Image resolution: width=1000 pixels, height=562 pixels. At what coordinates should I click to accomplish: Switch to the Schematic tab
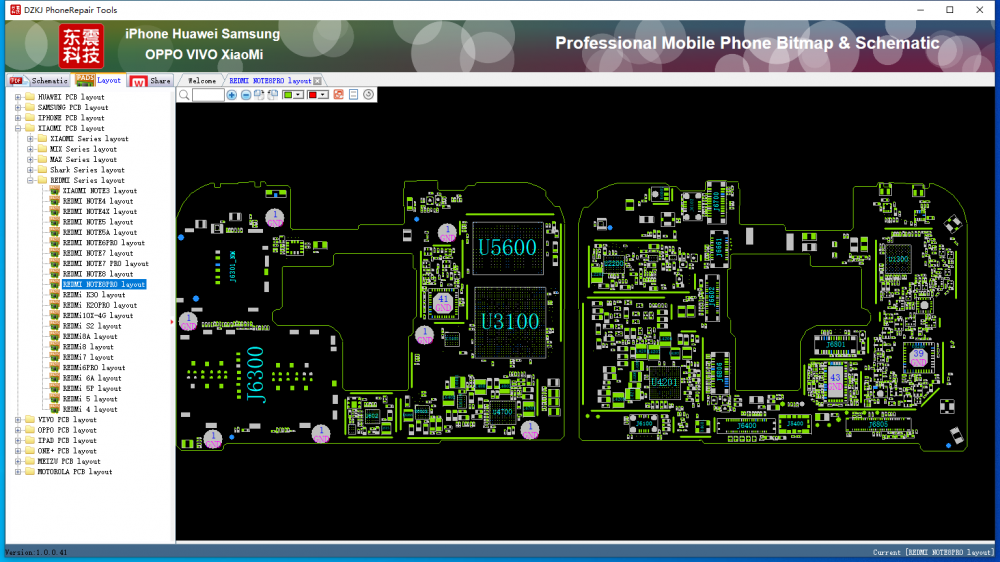click(48, 80)
